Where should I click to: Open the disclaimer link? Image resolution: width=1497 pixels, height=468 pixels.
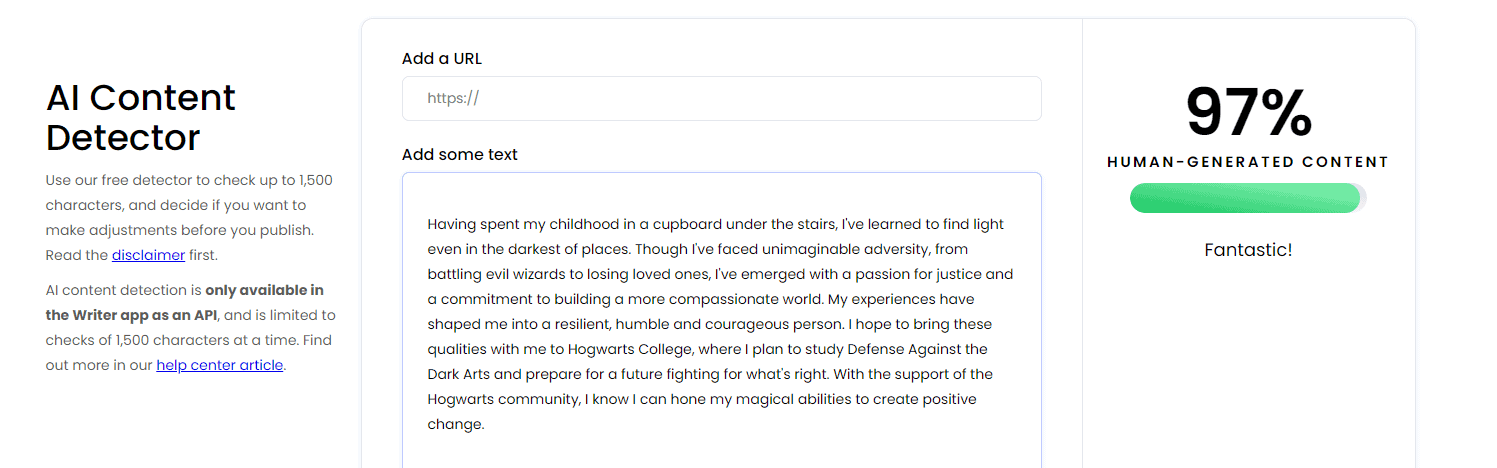click(x=148, y=255)
